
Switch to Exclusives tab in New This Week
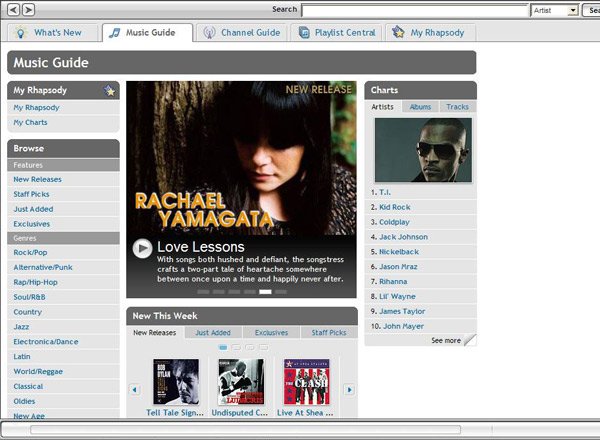pyautogui.click(x=271, y=332)
